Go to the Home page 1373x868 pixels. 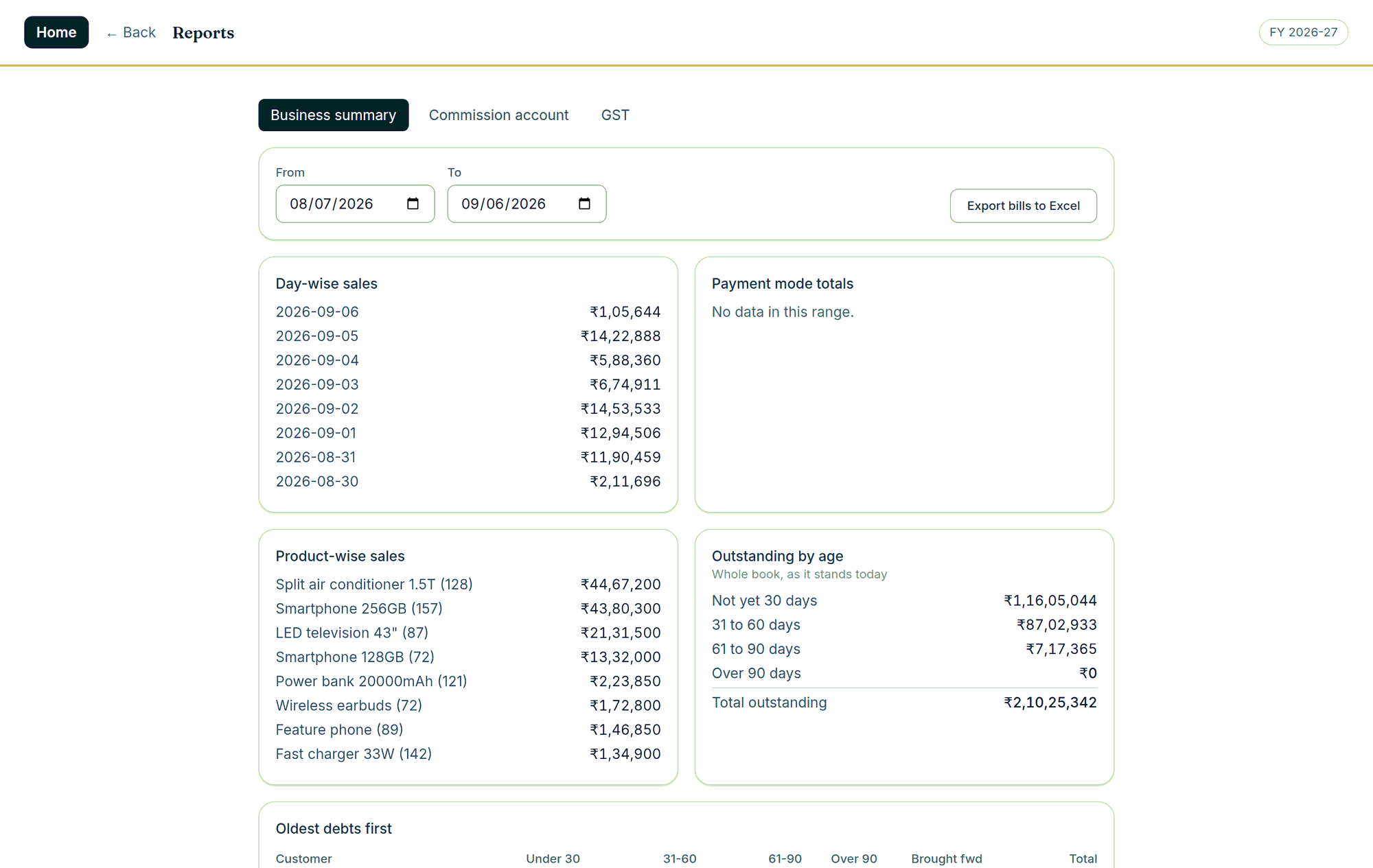(56, 32)
